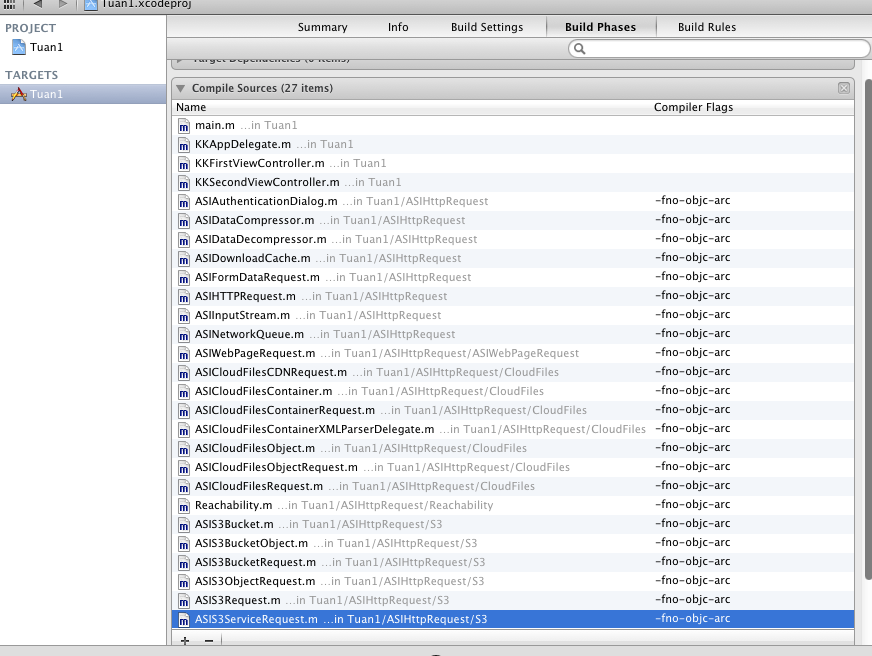Select the ASICloudFilesObjectRequest.m row
The width and height of the screenshot is (872, 656).
tap(513, 467)
